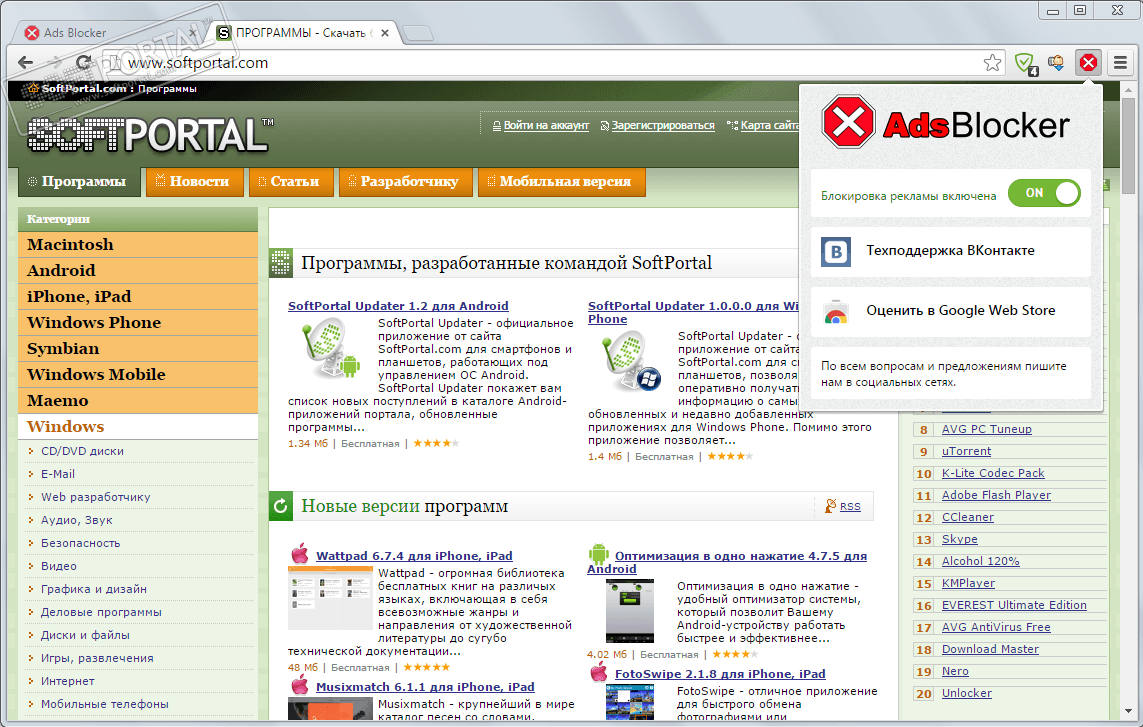This screenshot has width=1143, height=727.
Task: Click Техподдержка ВКонтакте button in popup
Action: [950, 252]
